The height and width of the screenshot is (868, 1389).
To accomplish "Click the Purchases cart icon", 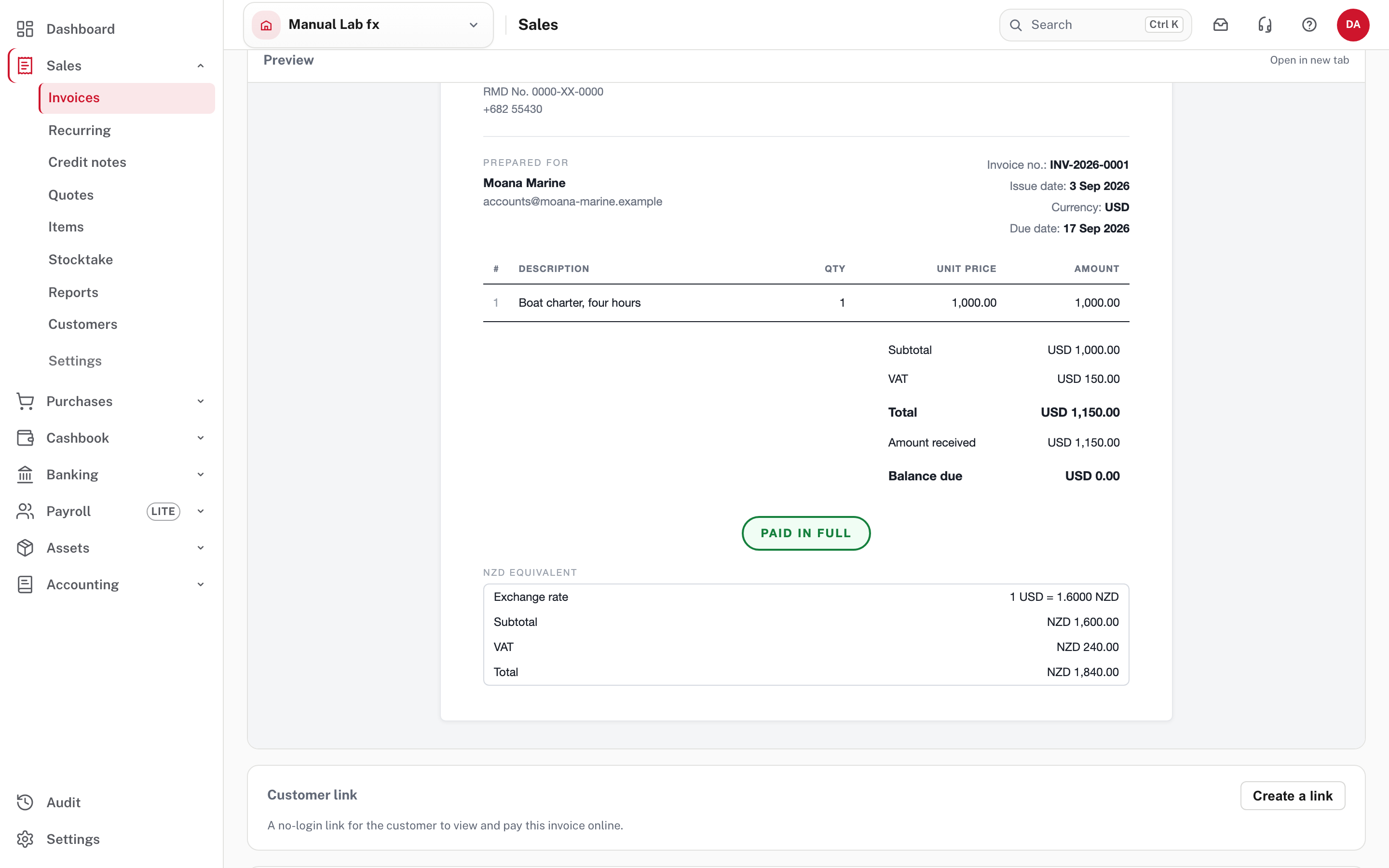I will 25,401.
